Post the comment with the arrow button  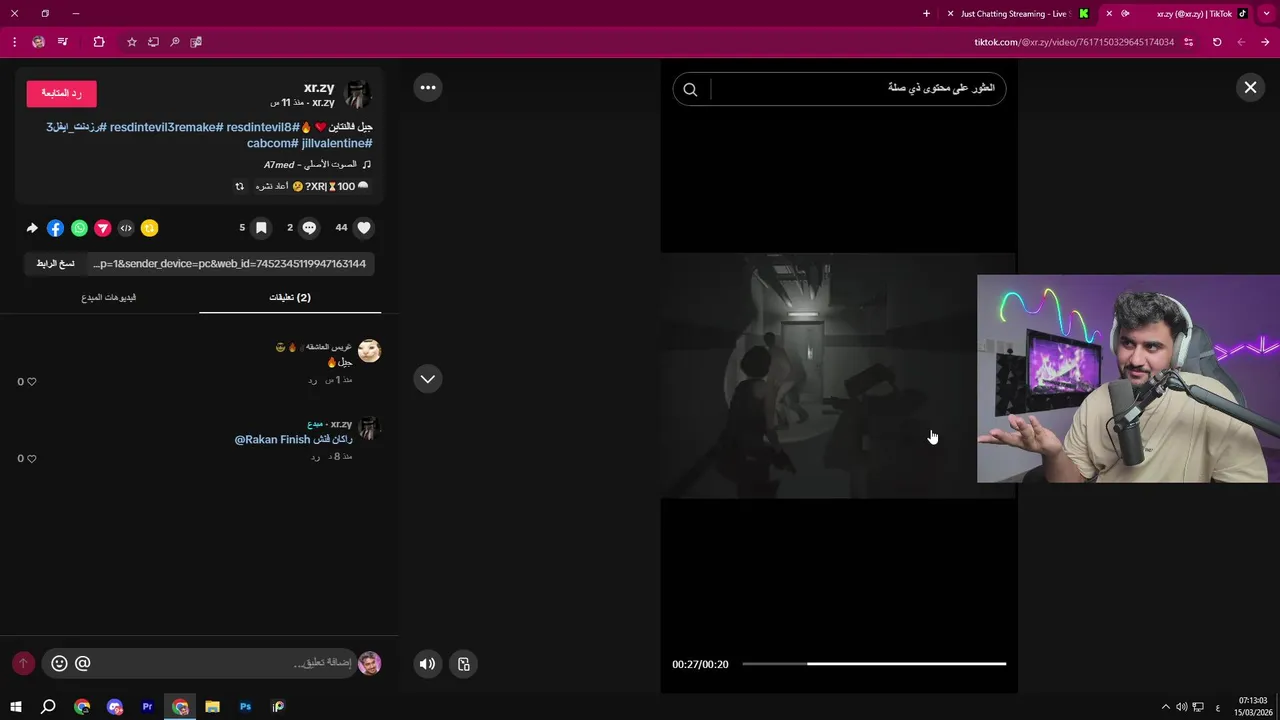[x=23, y=663]
